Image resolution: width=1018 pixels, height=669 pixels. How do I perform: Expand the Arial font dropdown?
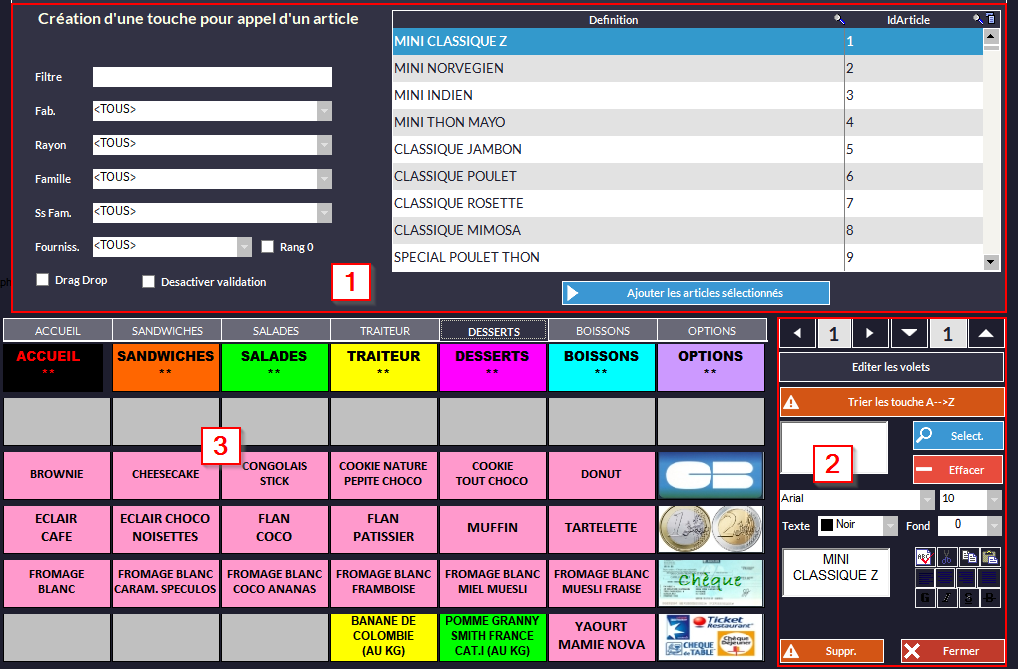tap(926, 499)
